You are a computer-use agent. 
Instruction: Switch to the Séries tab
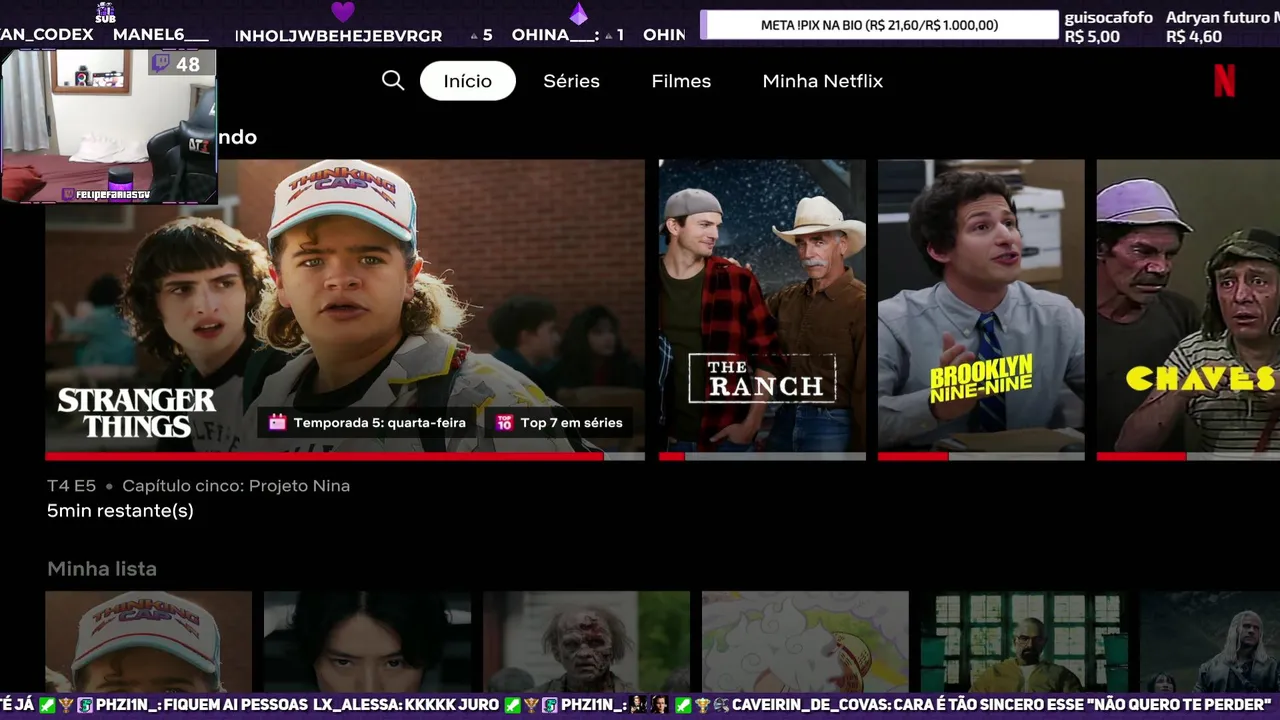571,81
